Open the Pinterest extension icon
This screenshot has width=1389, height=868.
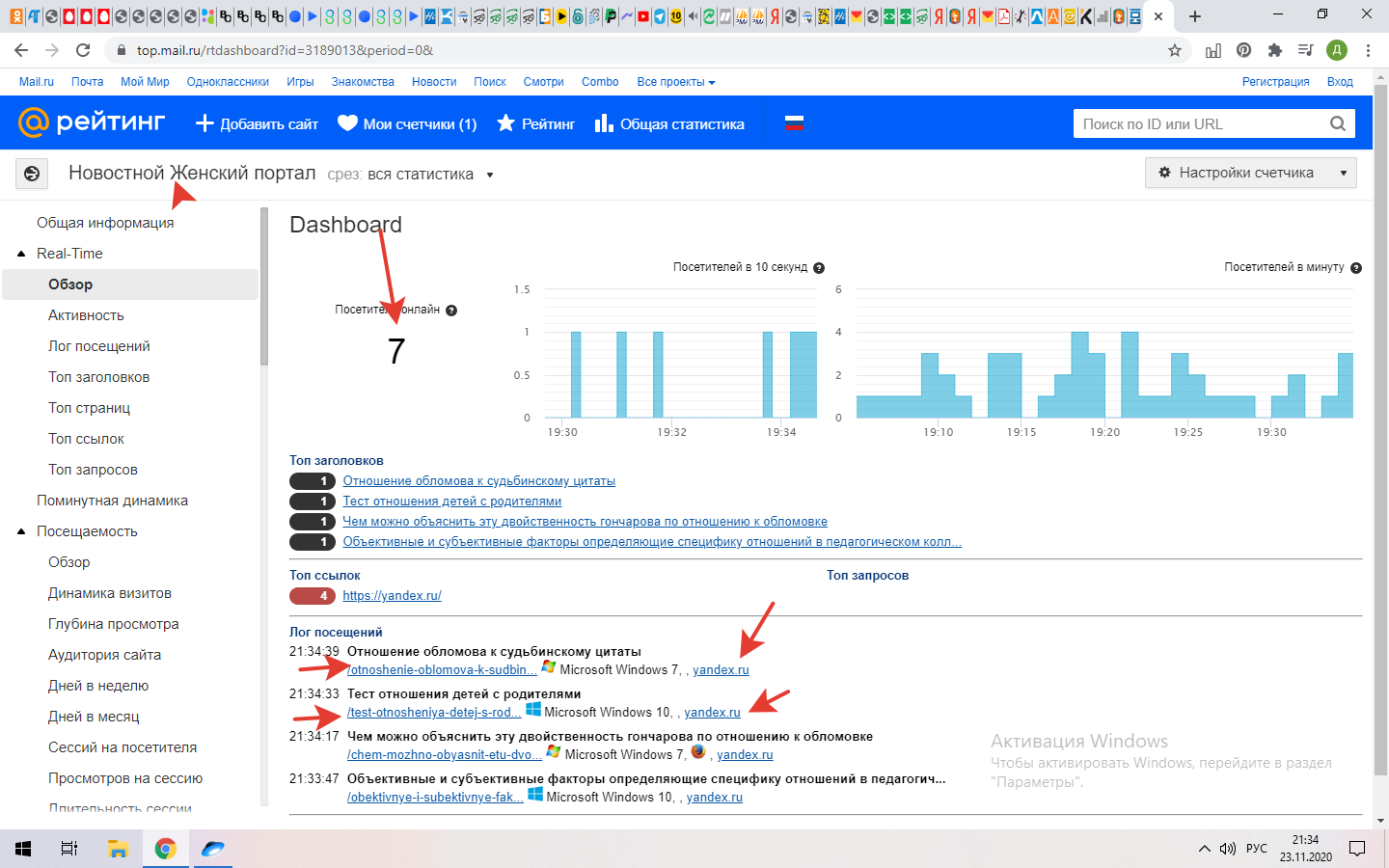pos(1244,50)
